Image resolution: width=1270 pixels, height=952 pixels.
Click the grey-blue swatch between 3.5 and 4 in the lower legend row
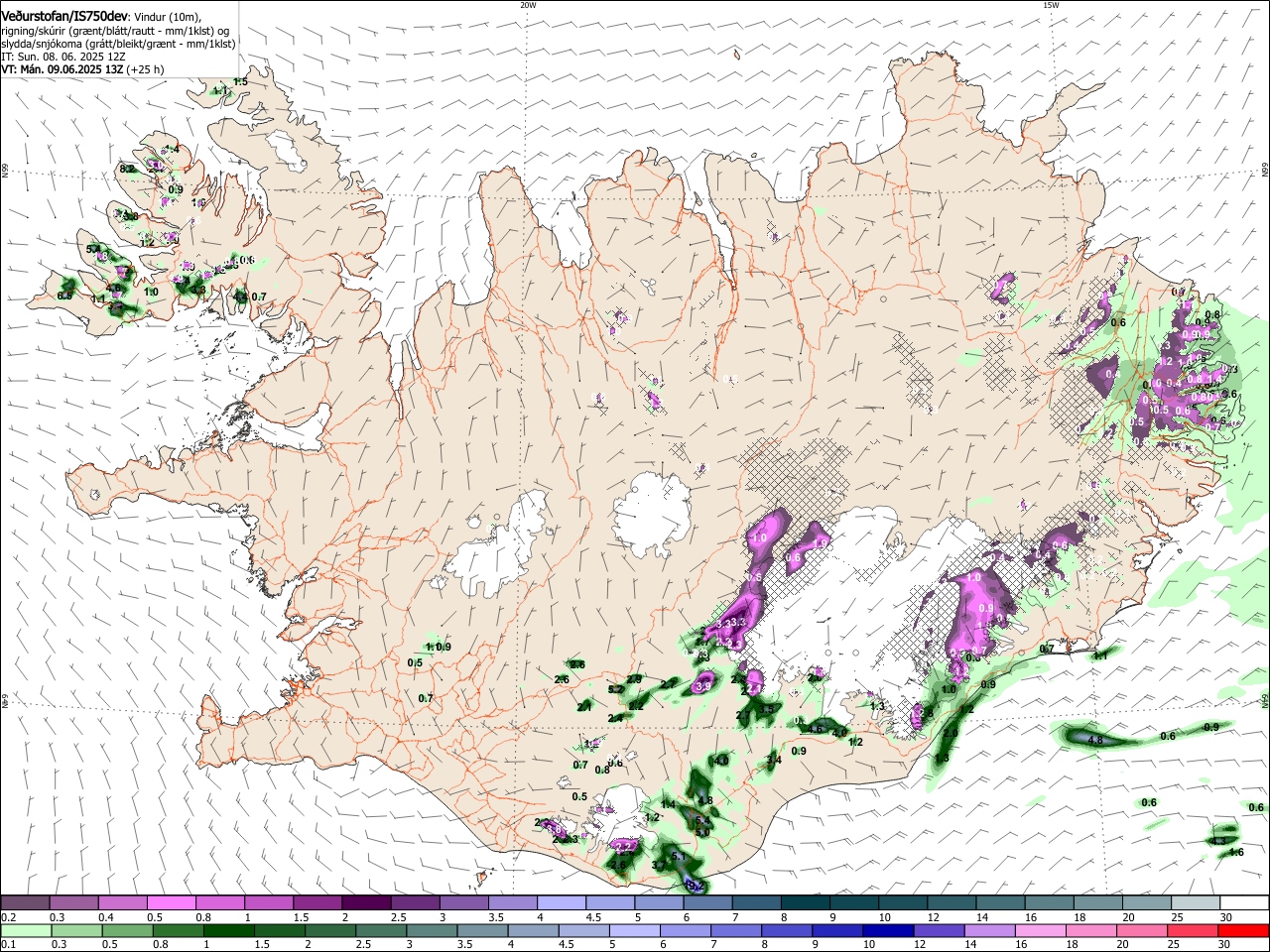(482, 930)
